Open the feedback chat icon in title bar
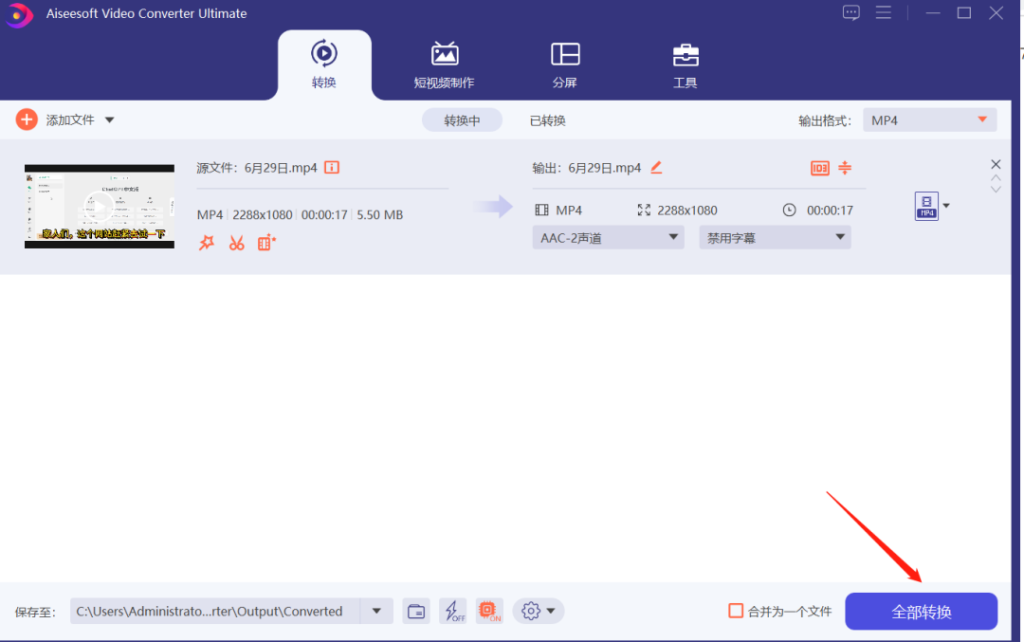The height and width of the screenshot is (642, 1024). click(851, 12)
